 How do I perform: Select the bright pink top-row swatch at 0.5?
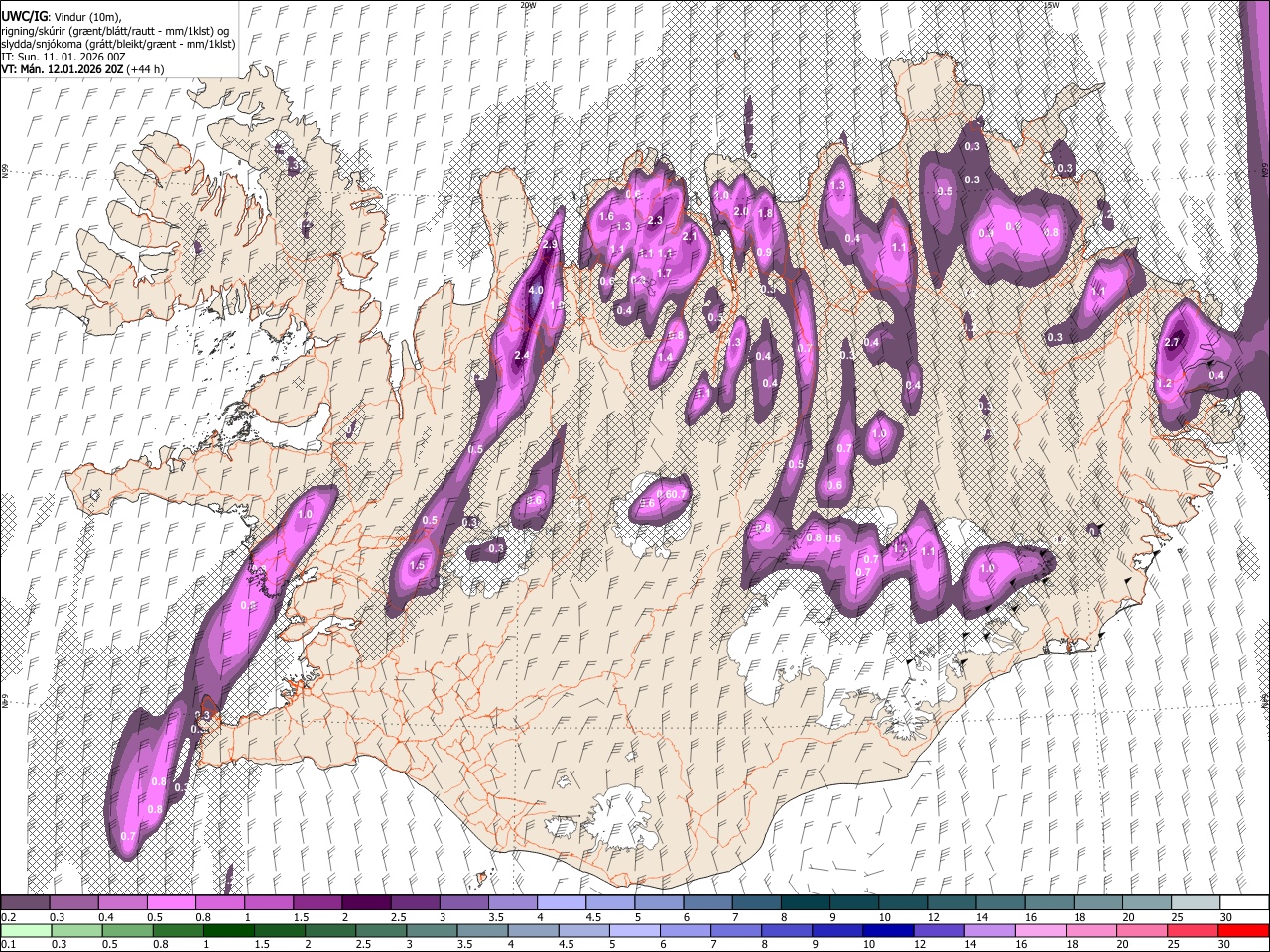[x=171, y=902]
